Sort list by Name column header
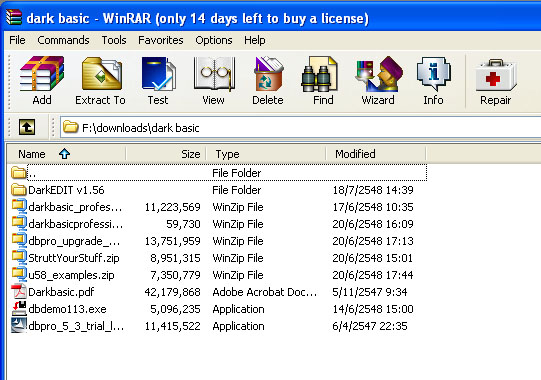The width and height of the screenshot is (541, 380). coord(66,154)
